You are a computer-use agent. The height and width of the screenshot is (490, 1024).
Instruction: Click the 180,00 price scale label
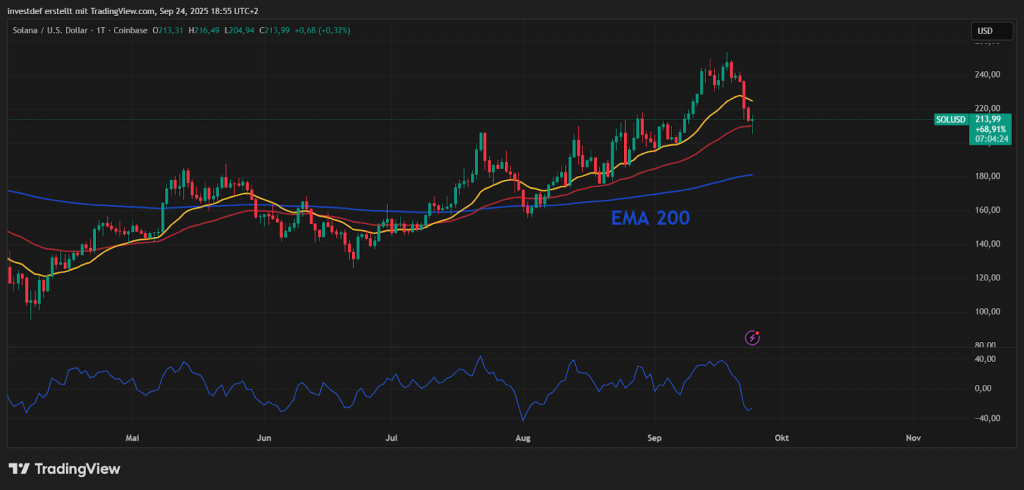tap(987, 176)
